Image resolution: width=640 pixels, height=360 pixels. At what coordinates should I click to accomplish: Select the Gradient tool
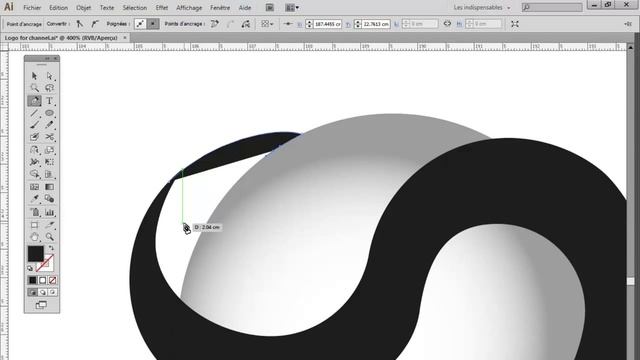pos(49,187)
